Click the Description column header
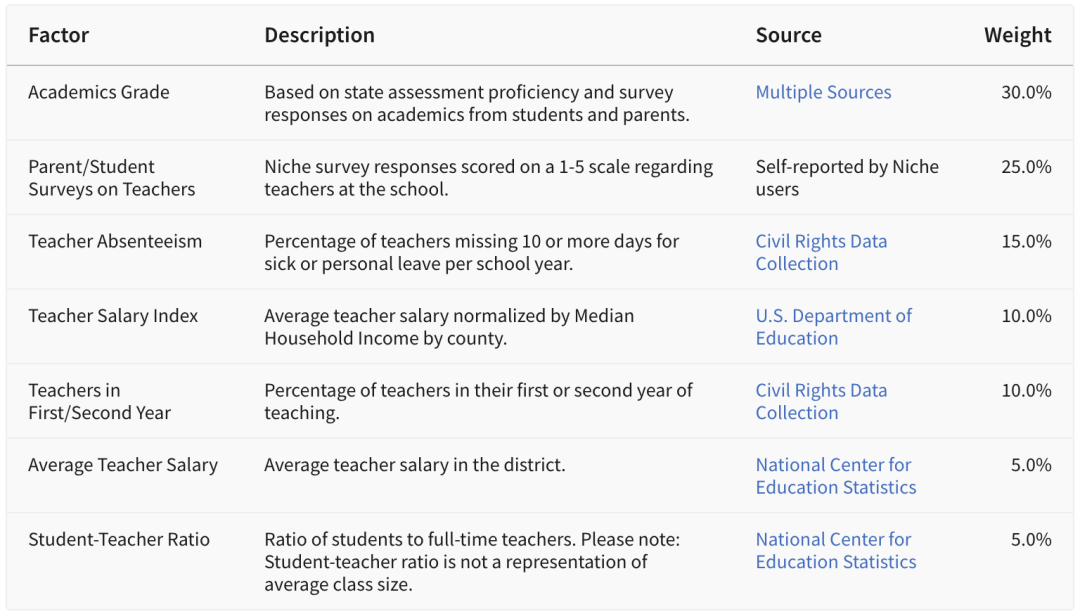This screenshot has width=1080, height=616. tap(319, 35)
